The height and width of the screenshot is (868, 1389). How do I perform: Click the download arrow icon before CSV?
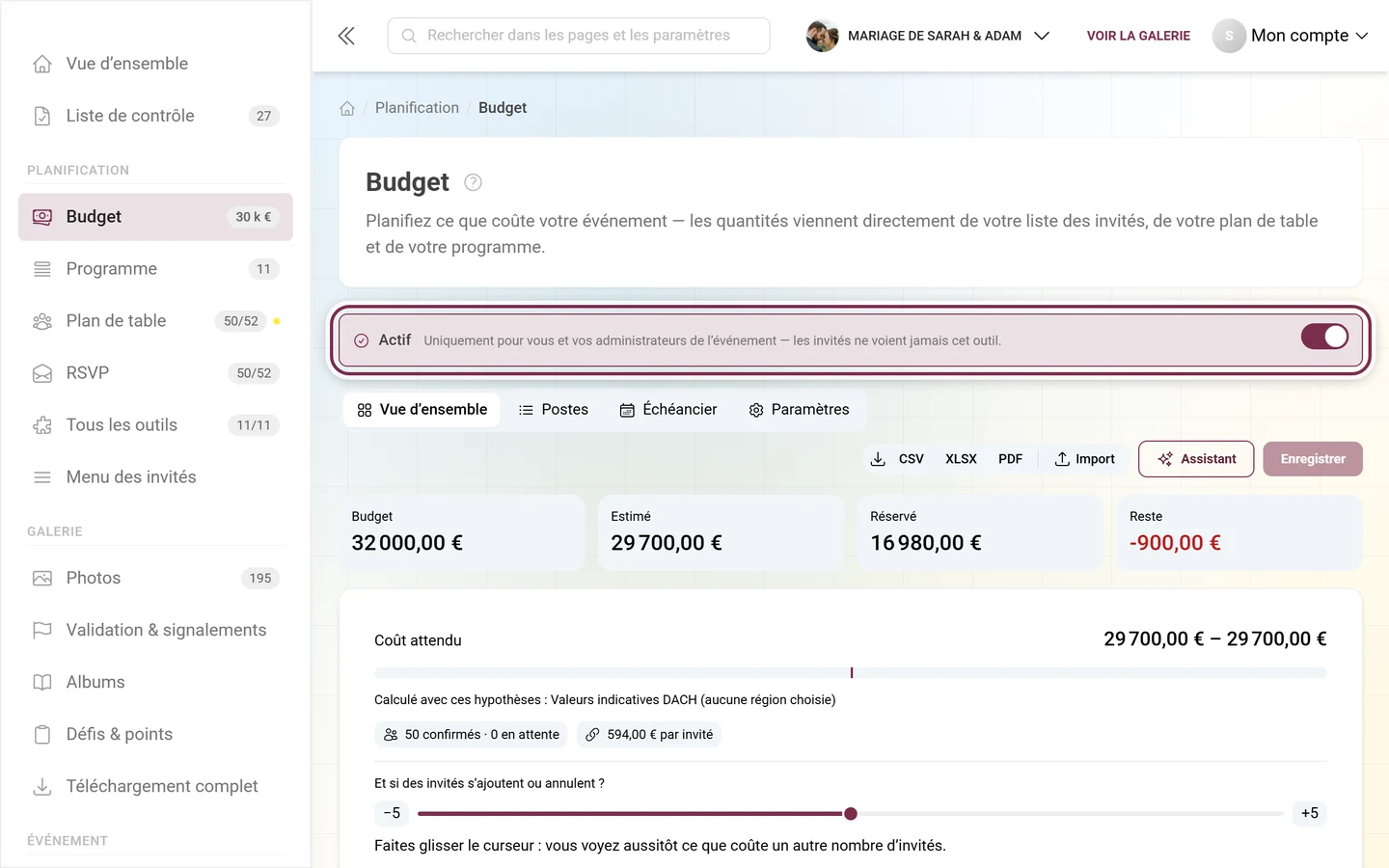[x=878, y=459]
